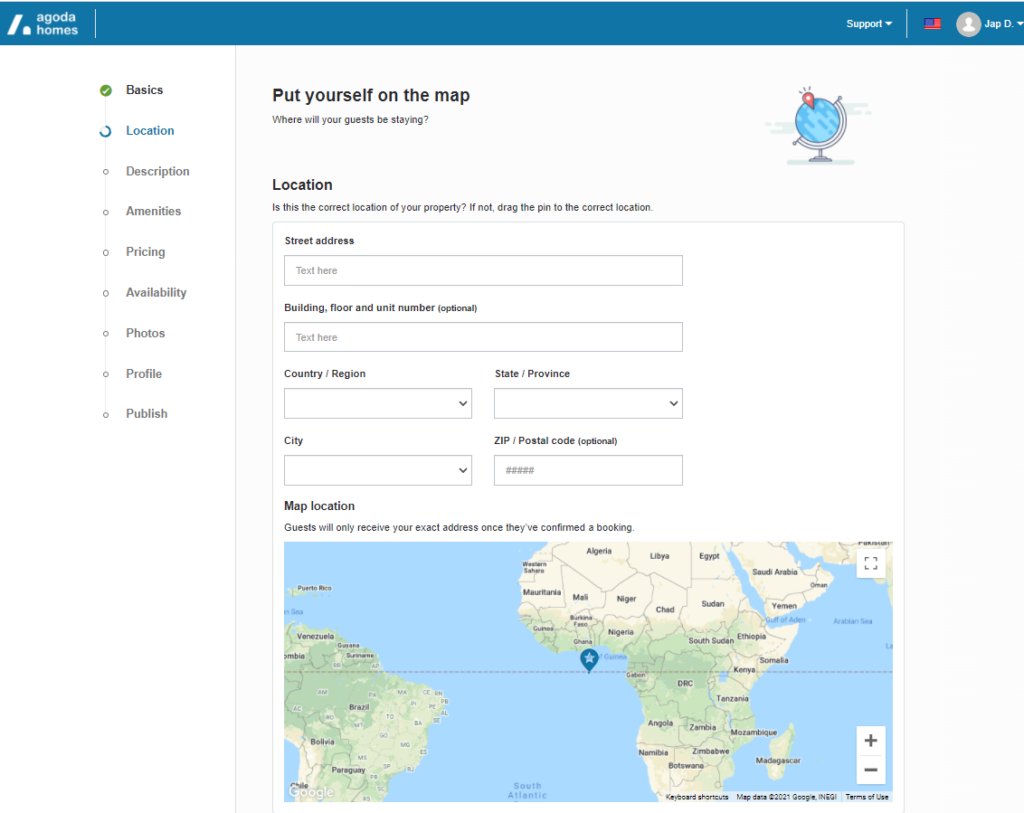Click the agoda homes logo

pos(44,23)
